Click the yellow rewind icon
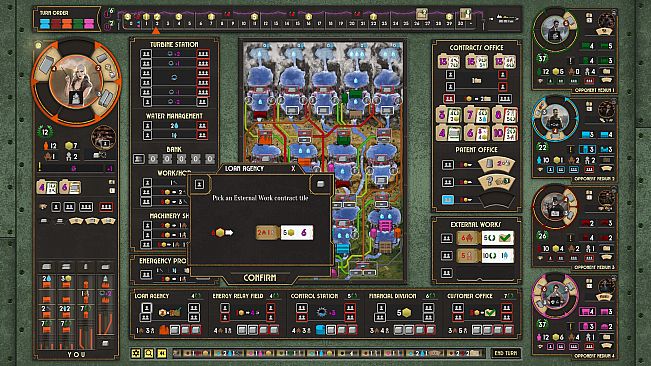The image size is (651, 366). 162,353
